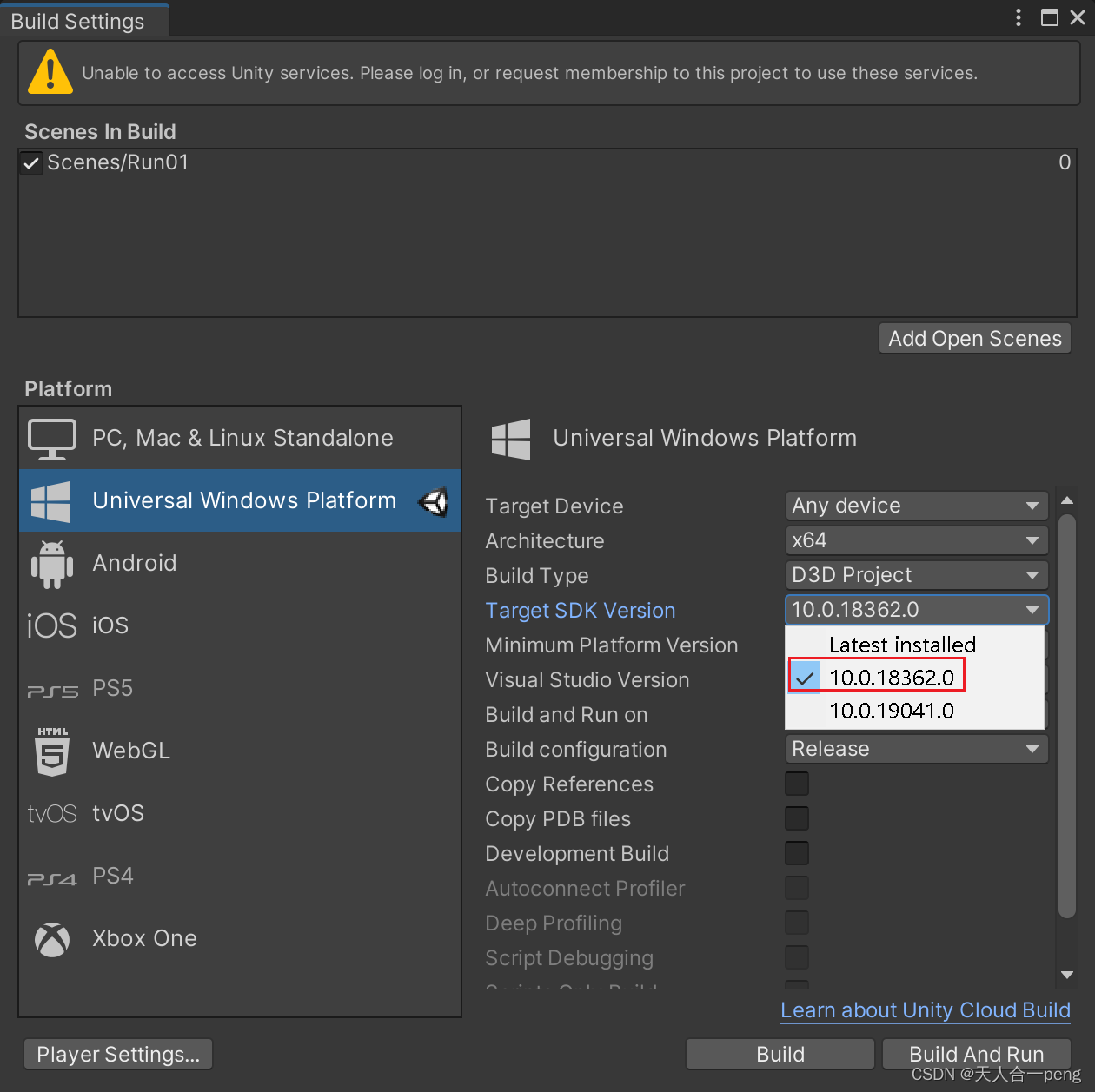
Task: Open Learn about Unity Cloud Build link
Action: coord(925,1010)
